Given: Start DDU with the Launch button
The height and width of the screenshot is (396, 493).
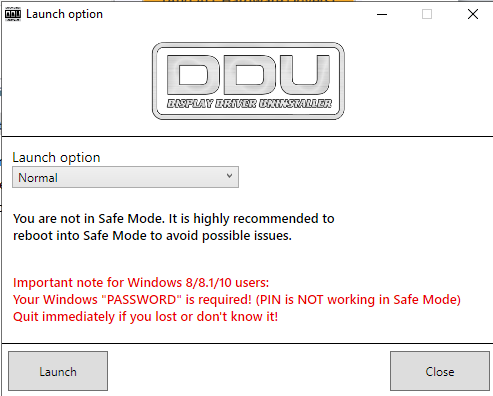Looking at the screenshot, I should [x=58, y=371].
